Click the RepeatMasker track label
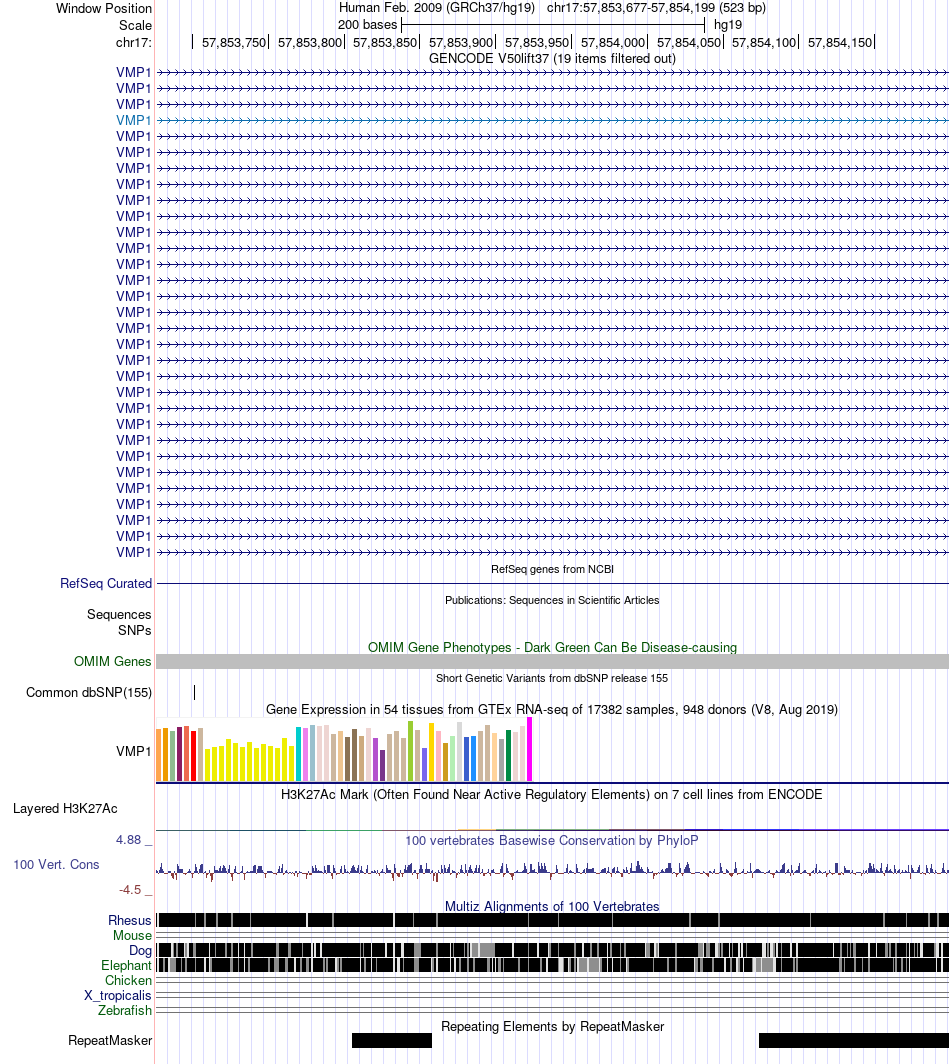The image size is (950, 1064). 110,1040
